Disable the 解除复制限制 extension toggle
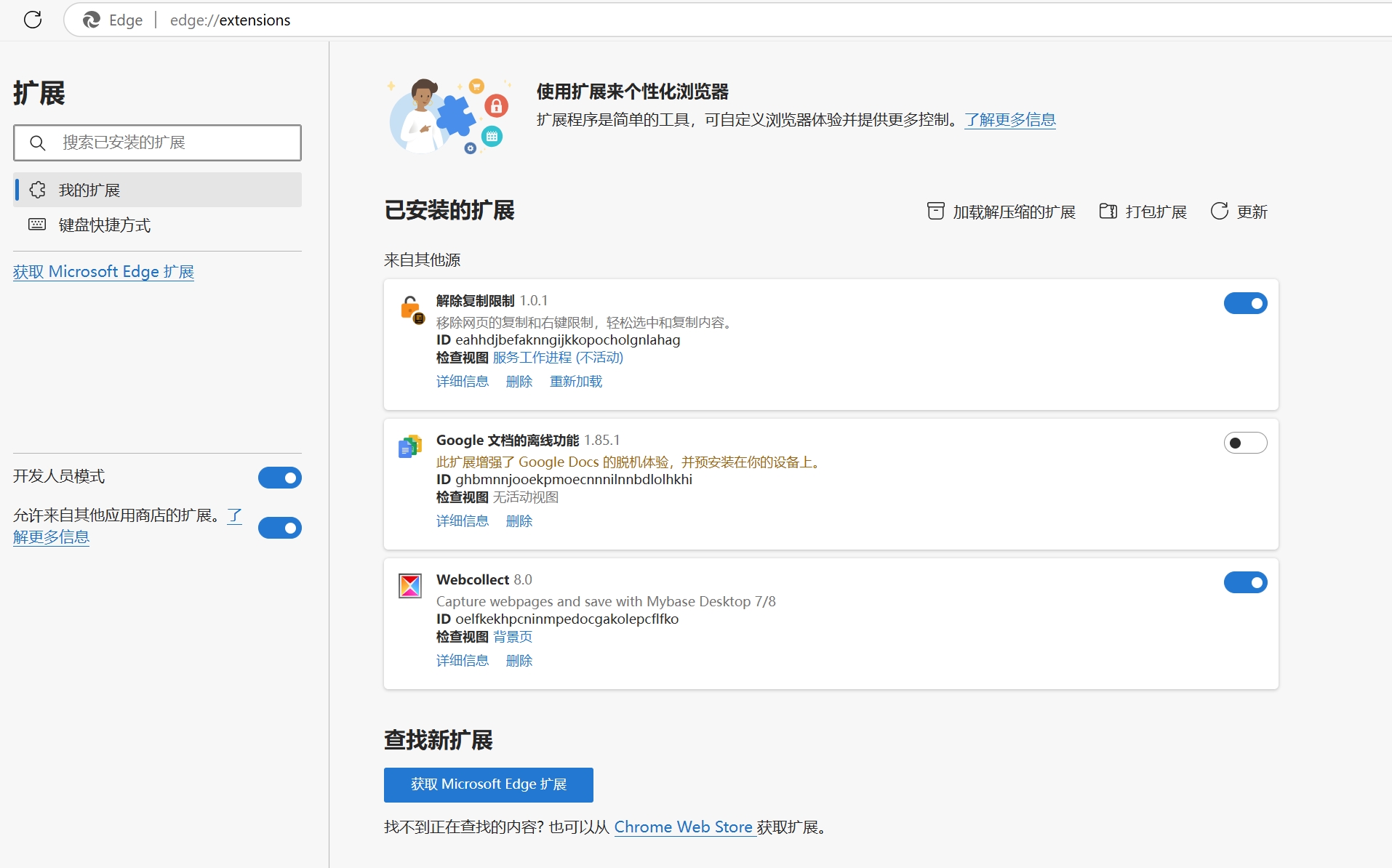Image resolution: width=1392 pixels, height=868 pixels. pyautogui.click(x=1245, y=303)
